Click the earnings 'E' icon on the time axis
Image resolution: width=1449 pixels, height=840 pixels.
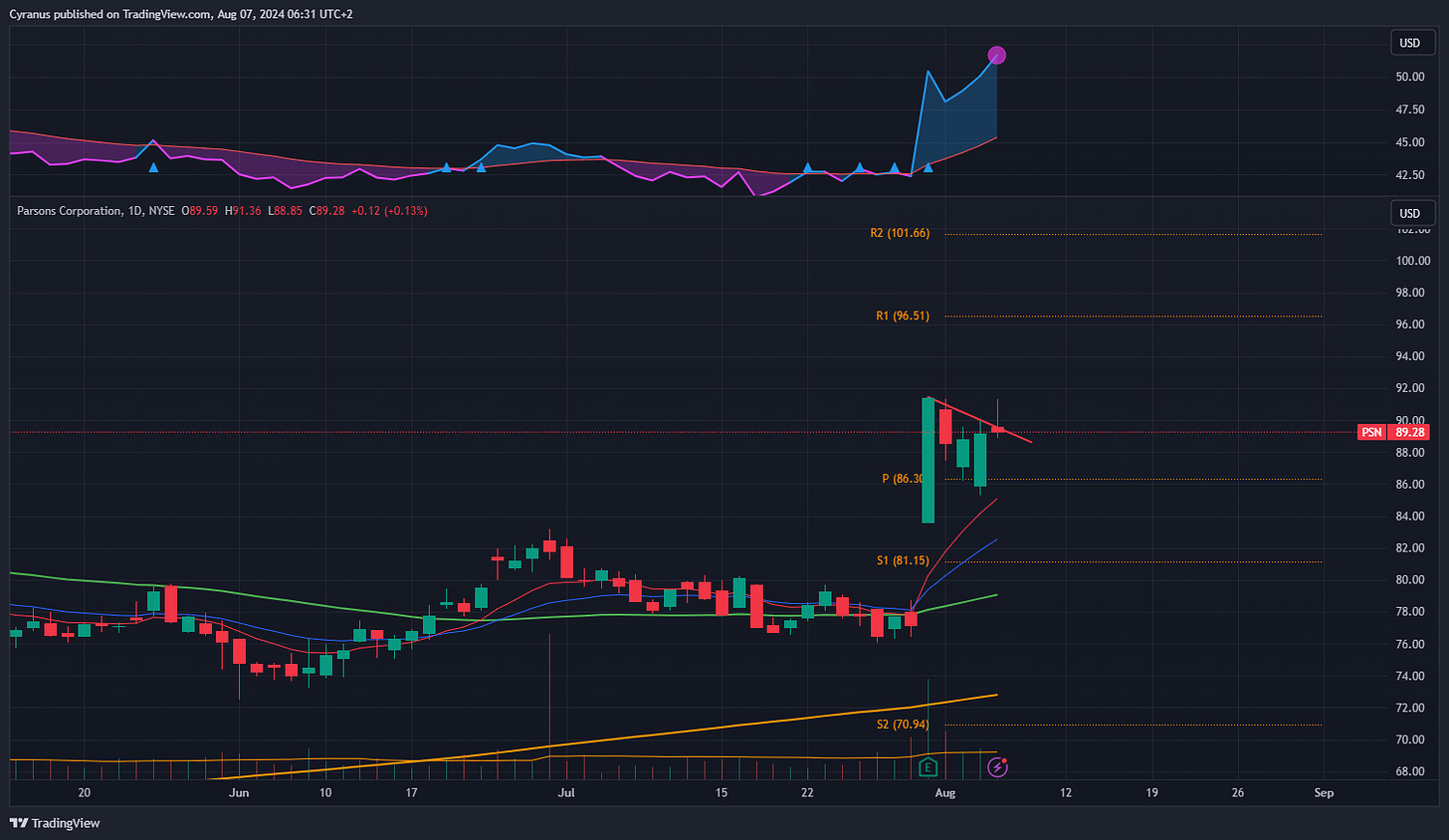click(x=928, y=766)
